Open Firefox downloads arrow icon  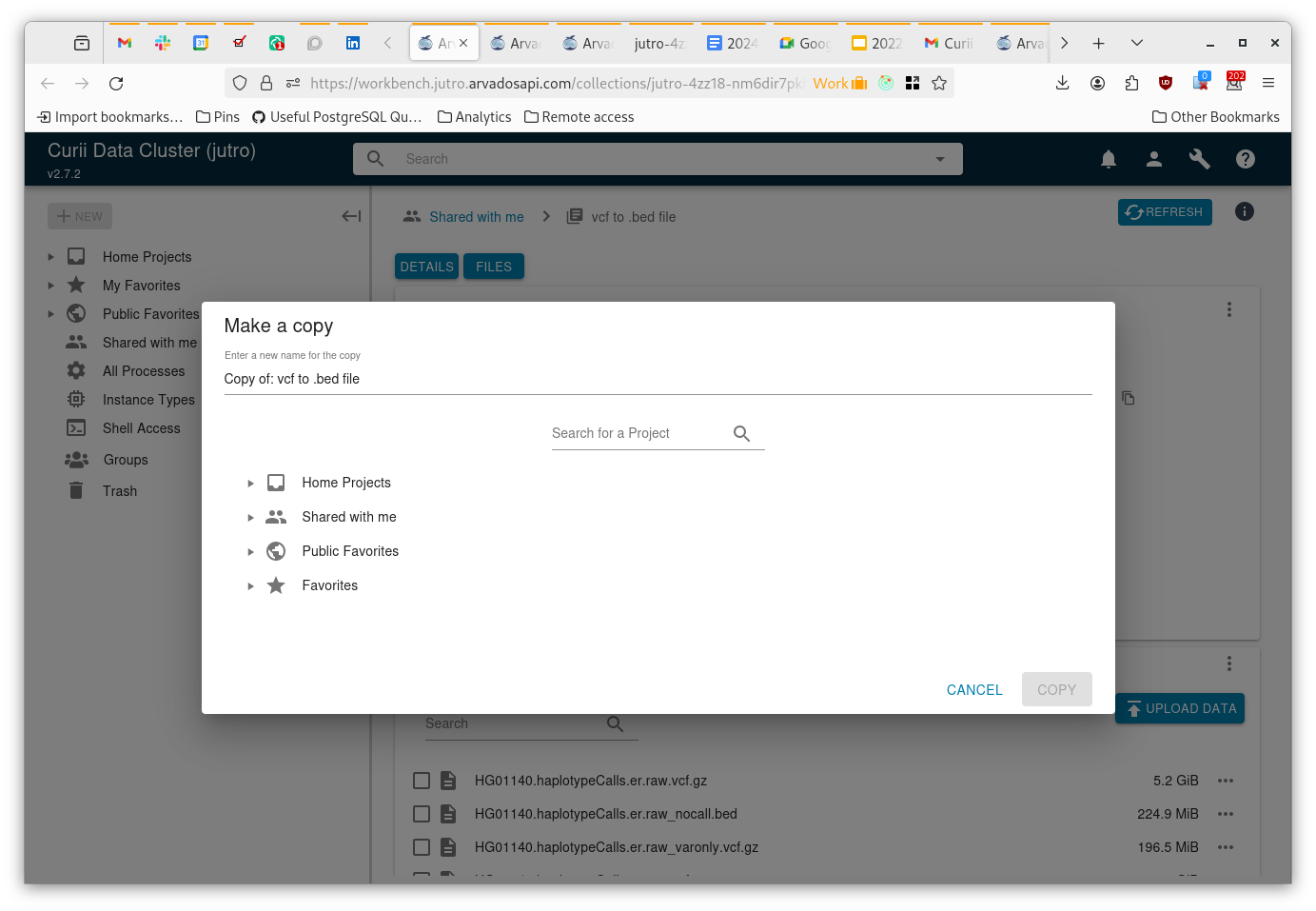coord(1063,83)
